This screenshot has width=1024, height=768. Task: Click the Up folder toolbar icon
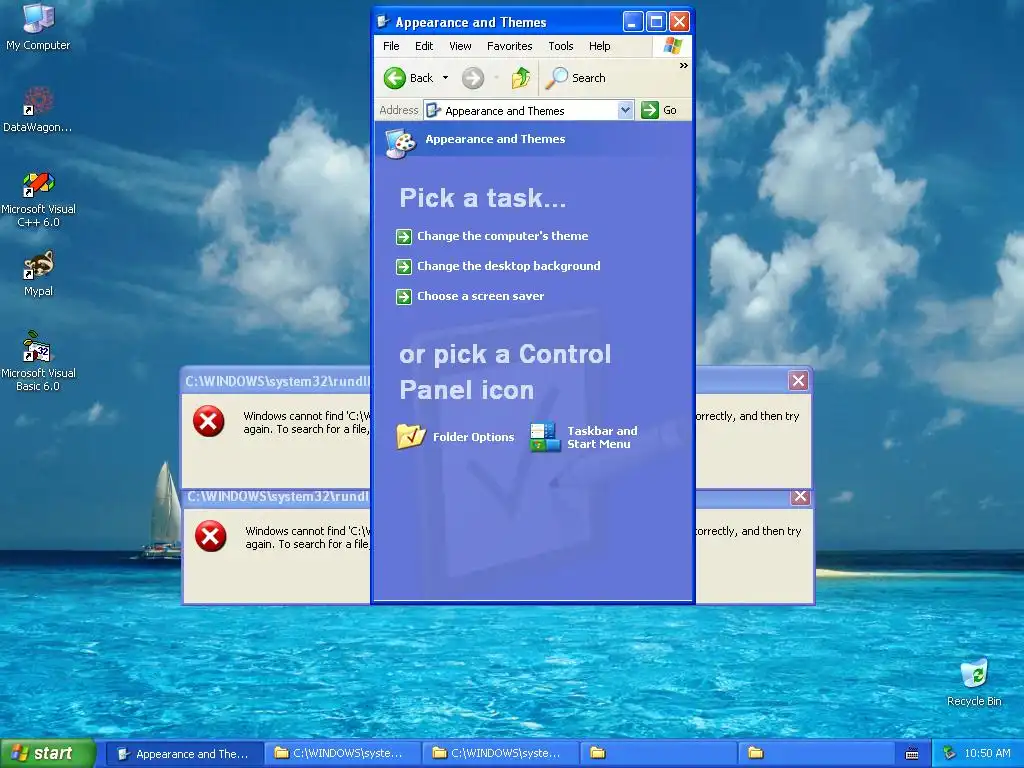520,78
